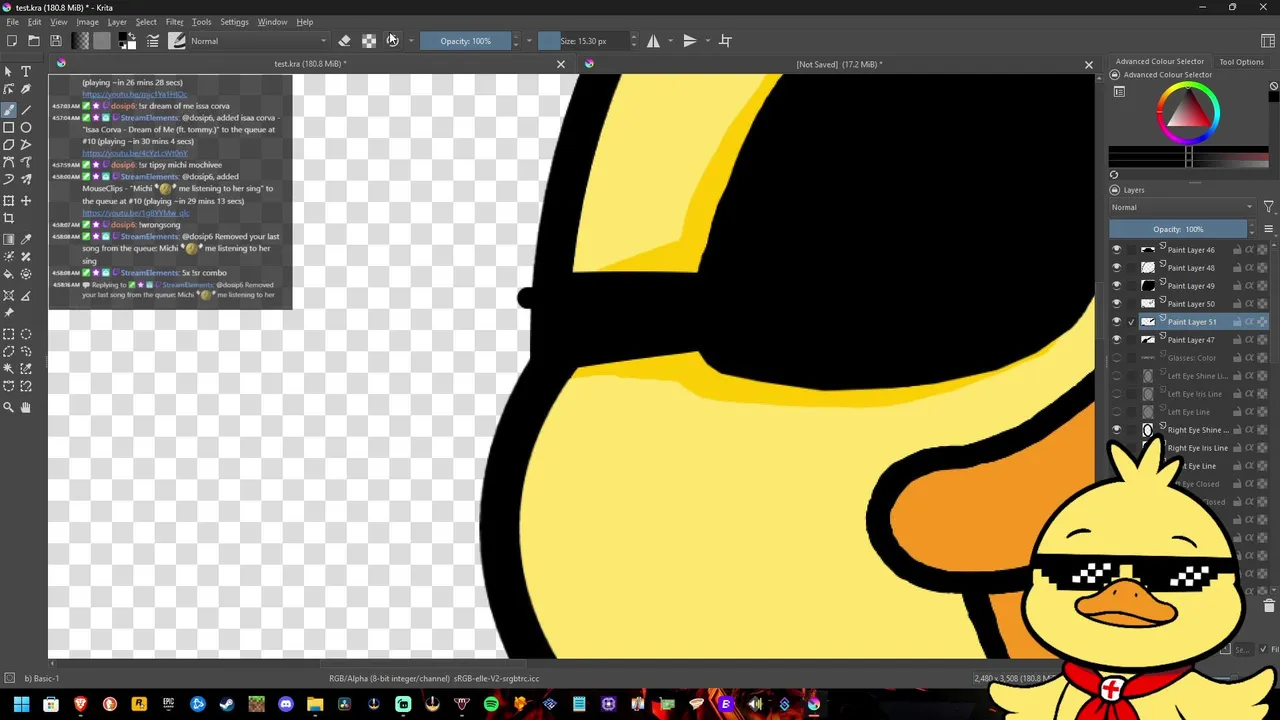1280x720 pixels.
Task: Open the File menu
Action: [x=13, y=22]
